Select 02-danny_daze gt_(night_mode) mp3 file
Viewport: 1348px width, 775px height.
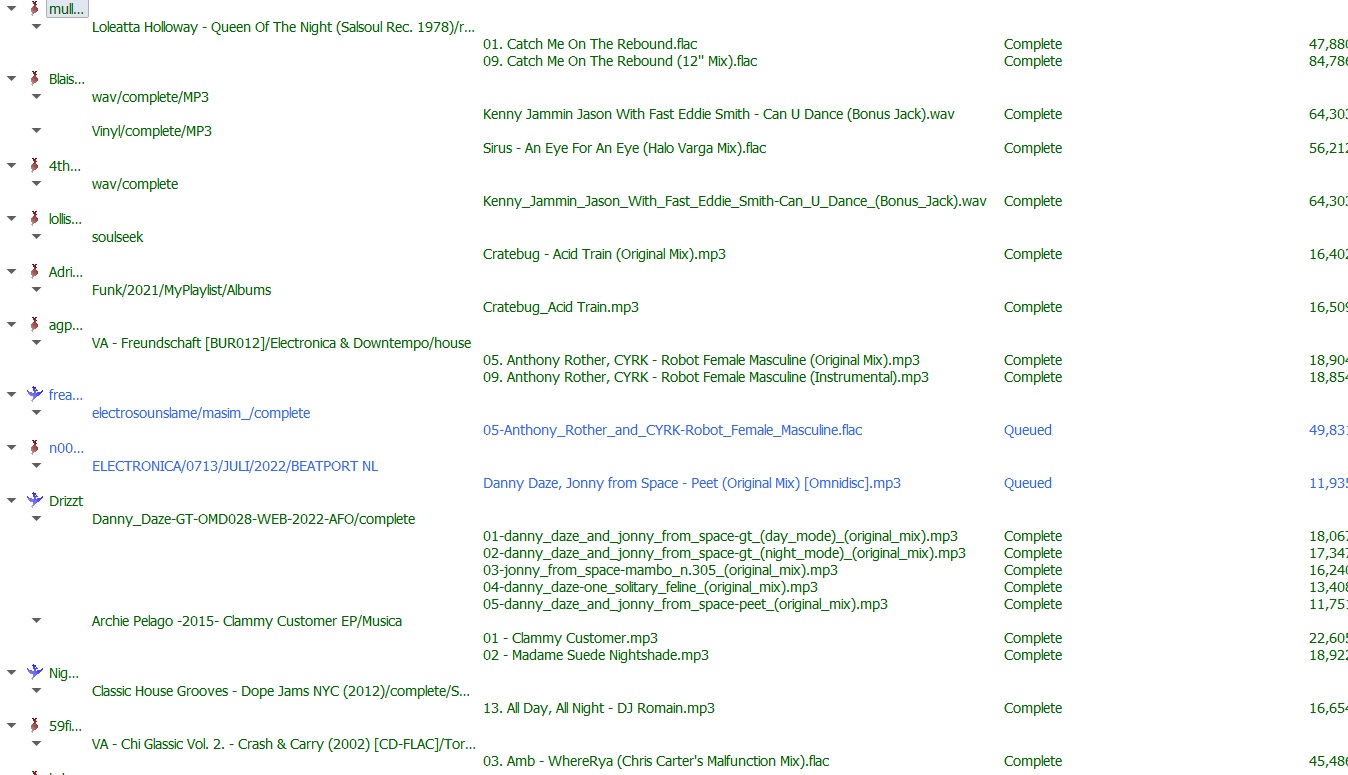724,553
